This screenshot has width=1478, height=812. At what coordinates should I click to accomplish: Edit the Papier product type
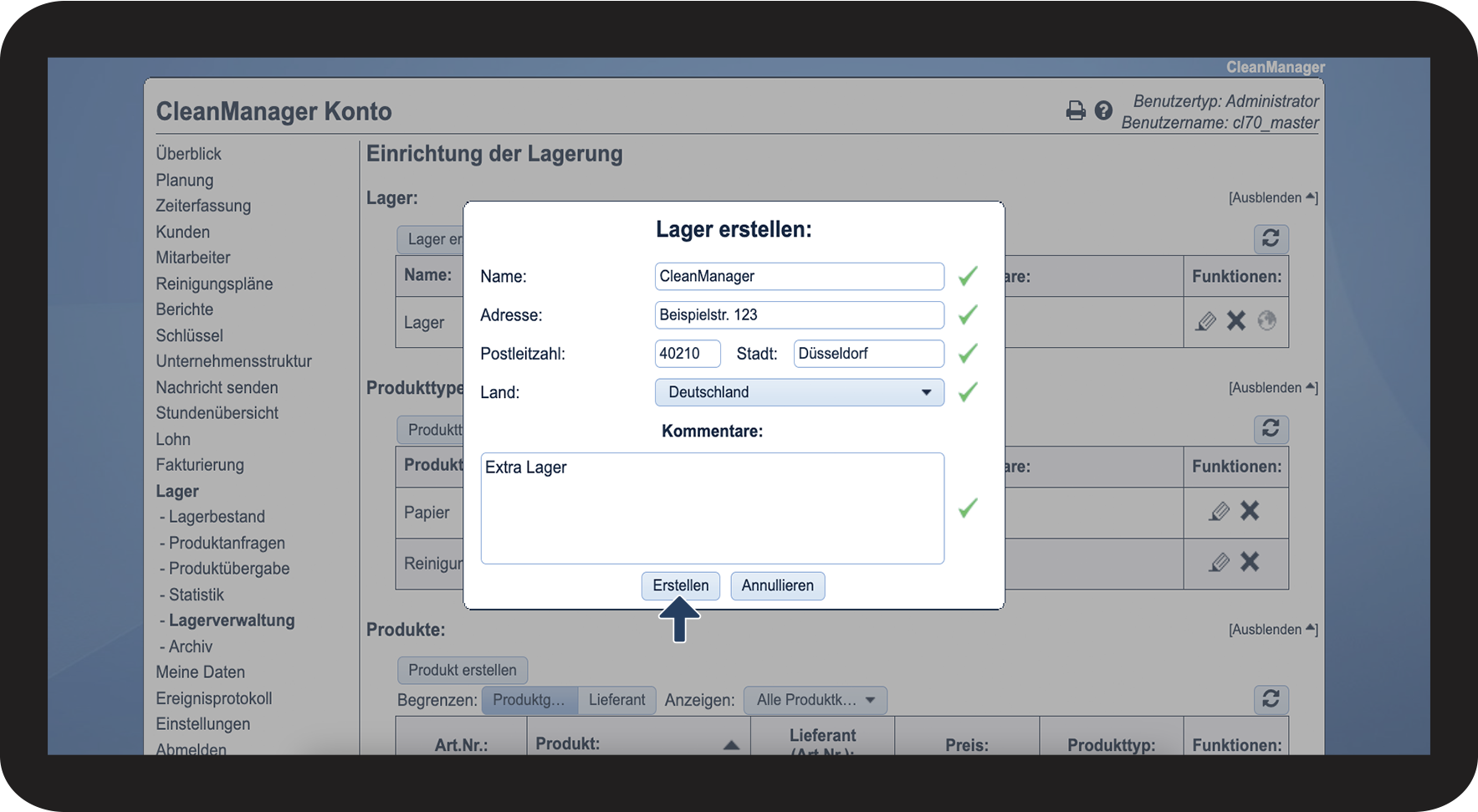click(x=1219, y=512)
